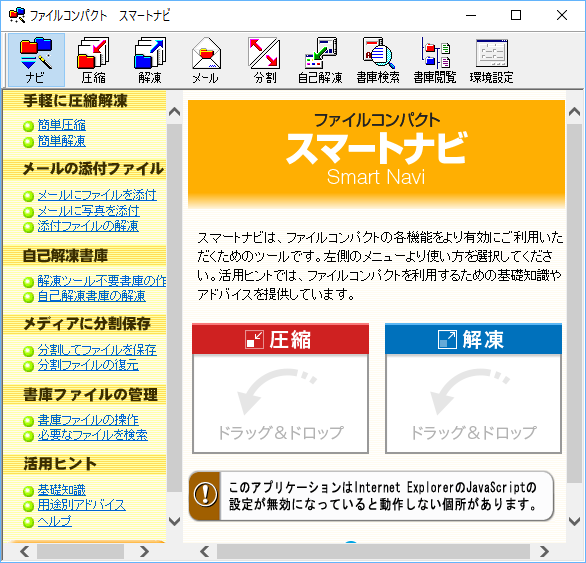The image size is (586, 563).
Task: Click the app icon in title bar
Action: (17, 15)
